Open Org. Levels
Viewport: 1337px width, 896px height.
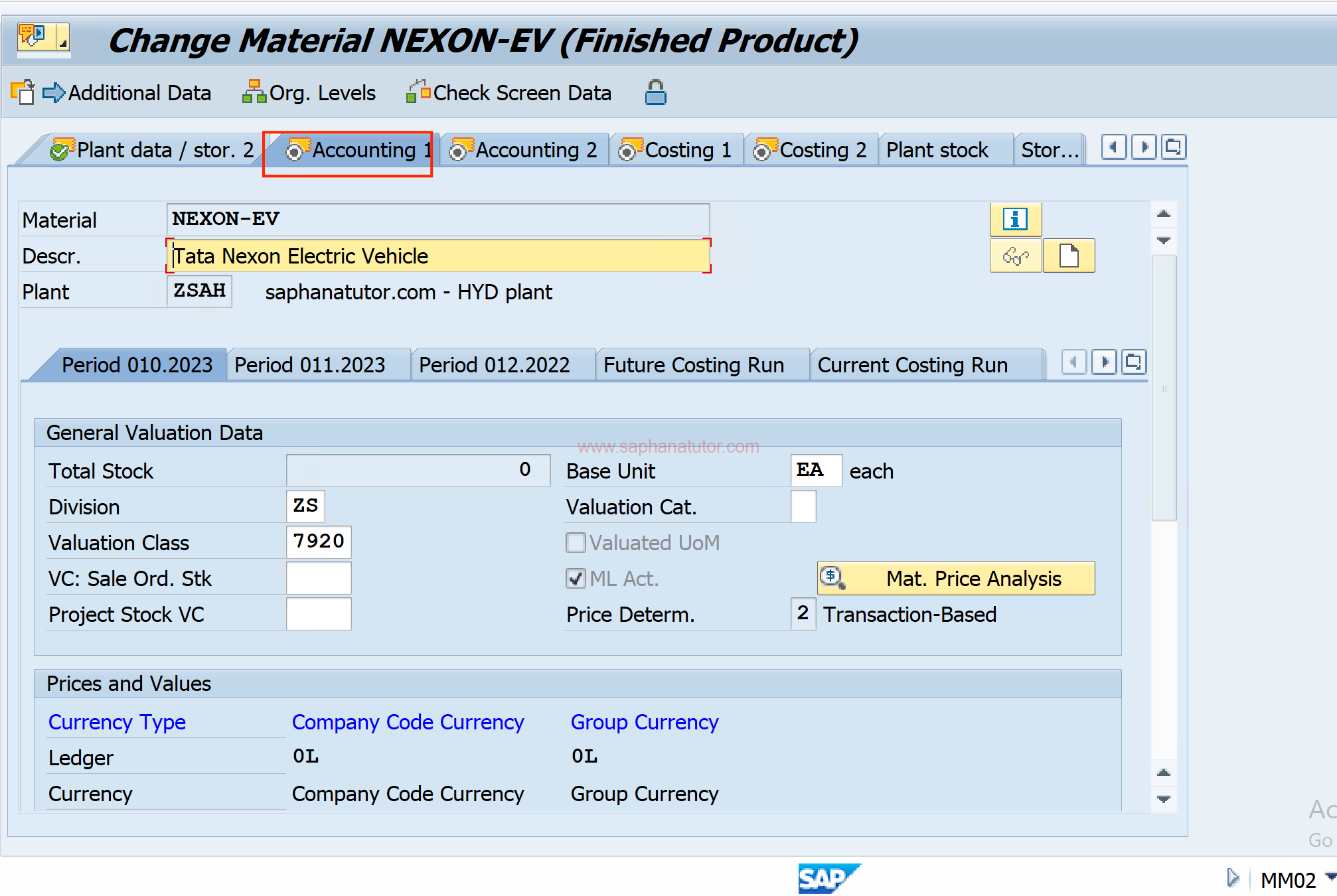tap(309, 93)
